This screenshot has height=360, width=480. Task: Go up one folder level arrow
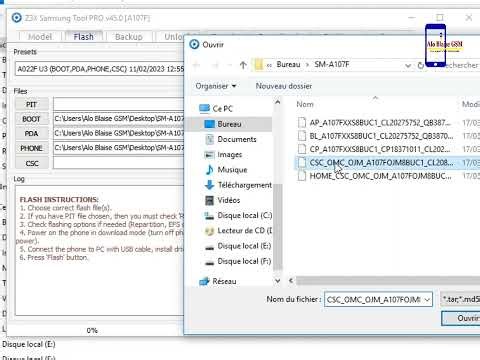point(243,65)
